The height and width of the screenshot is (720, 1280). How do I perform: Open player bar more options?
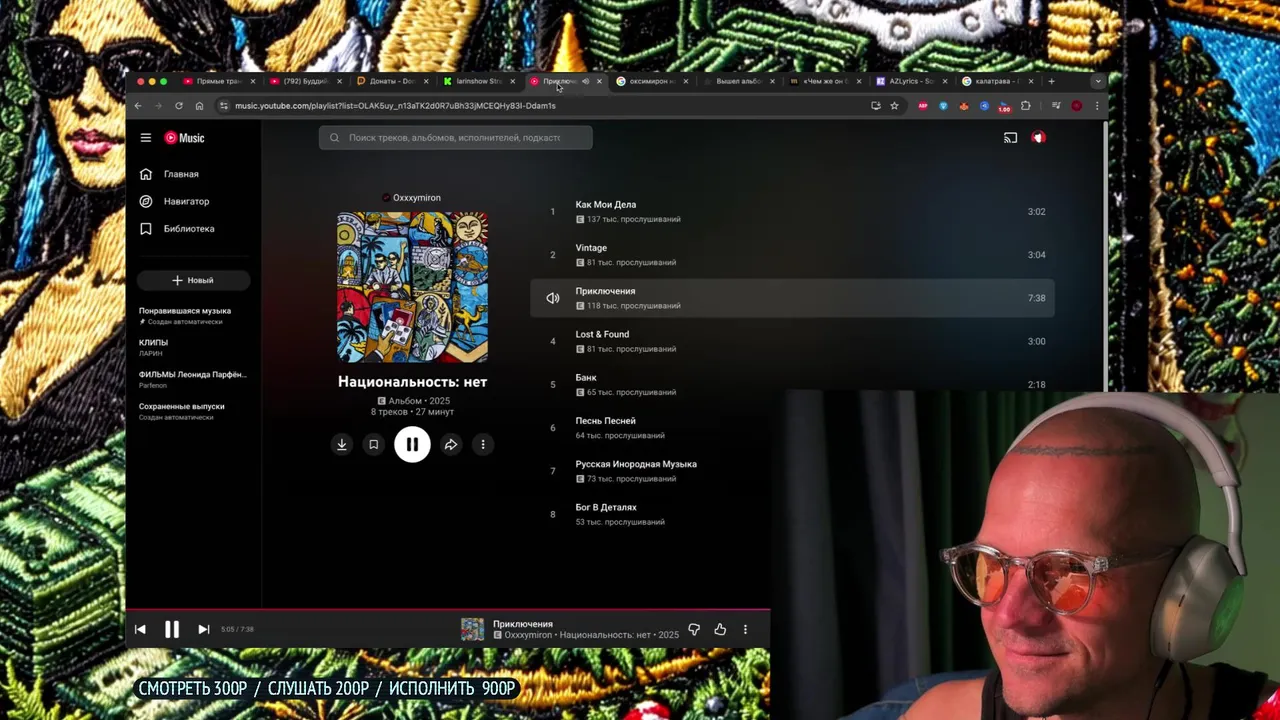click(745, 630)
